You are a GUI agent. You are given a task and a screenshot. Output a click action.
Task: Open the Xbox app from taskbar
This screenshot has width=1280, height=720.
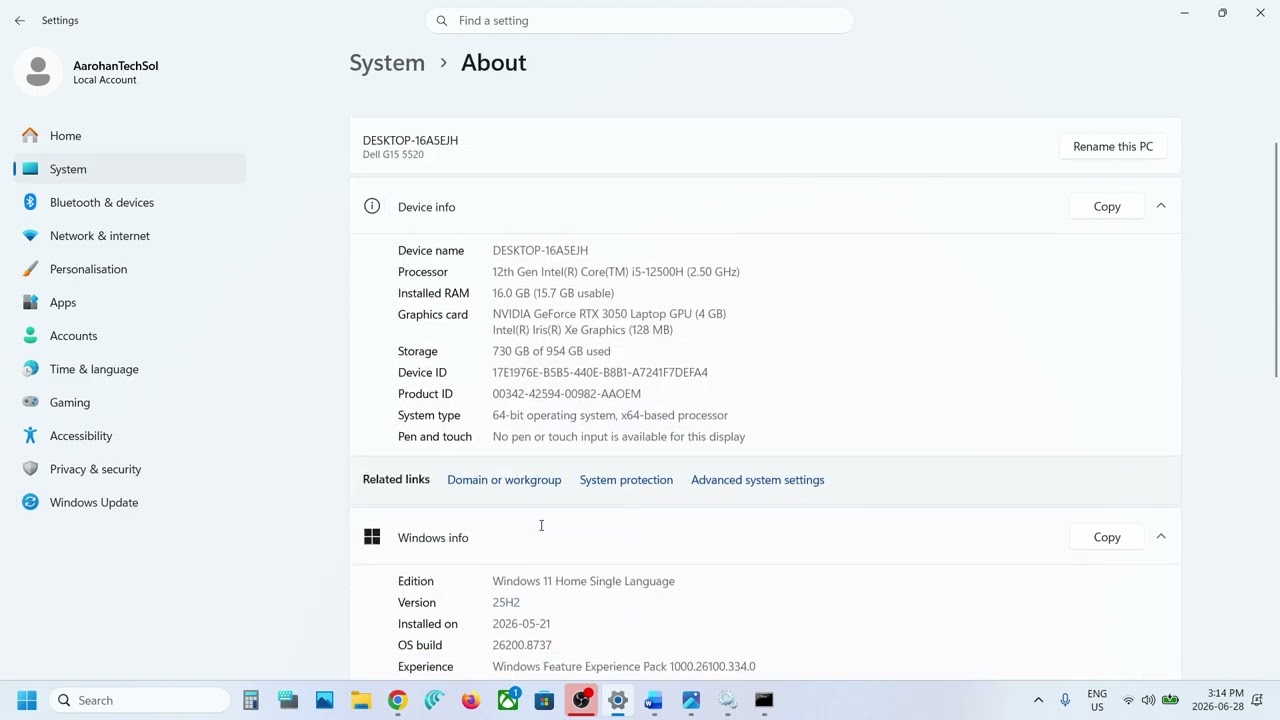[x=508, y=699]
